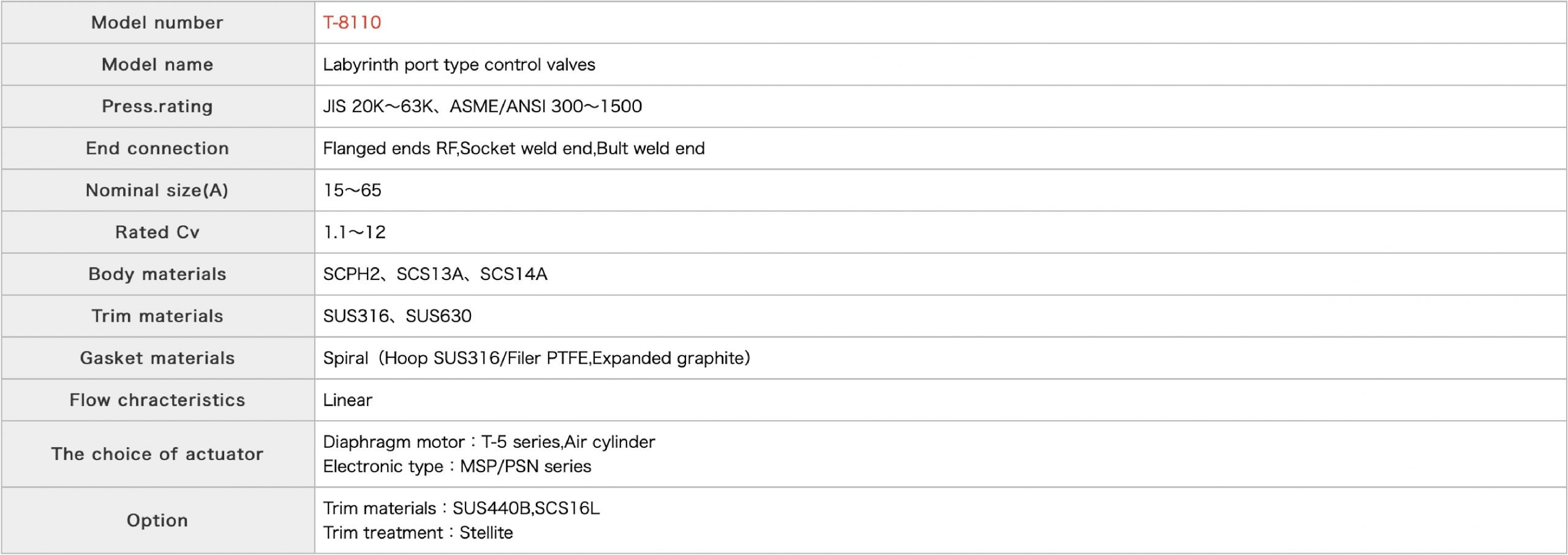Select the Nominal size(A) label
The image size is (1568, 555).
pyautogui.click(x=157, y=190)
